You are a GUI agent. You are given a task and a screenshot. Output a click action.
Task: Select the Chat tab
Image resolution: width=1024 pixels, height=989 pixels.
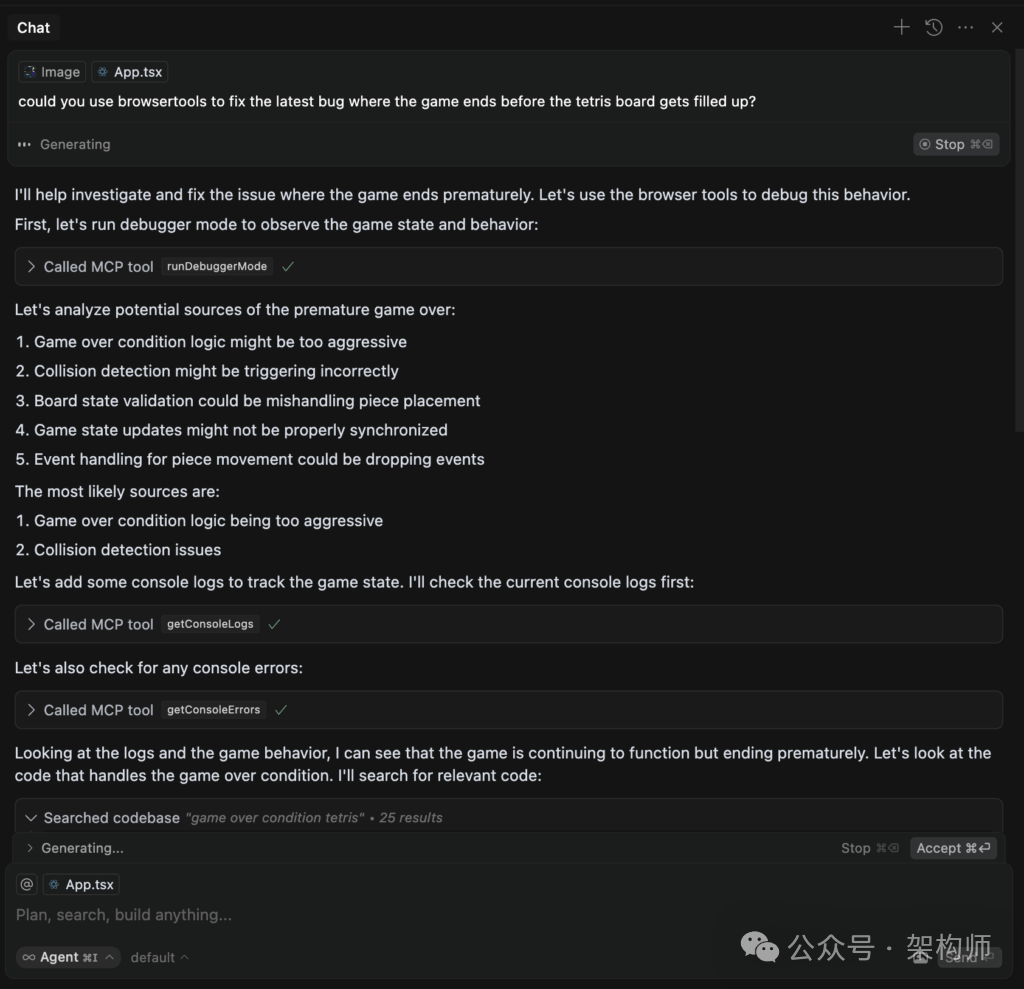click(x=33, y=27)
